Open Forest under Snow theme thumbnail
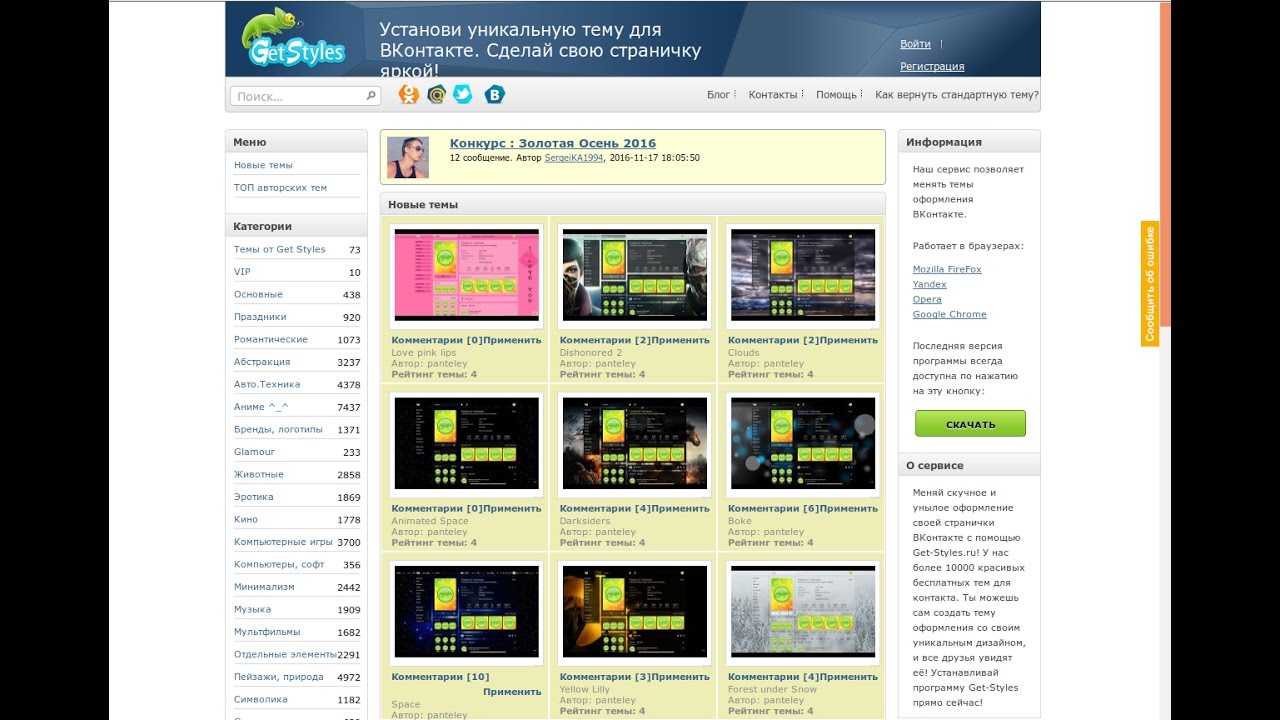This screenshot has width=1280, height=720. pyautogui.click(x=803, y=612)
